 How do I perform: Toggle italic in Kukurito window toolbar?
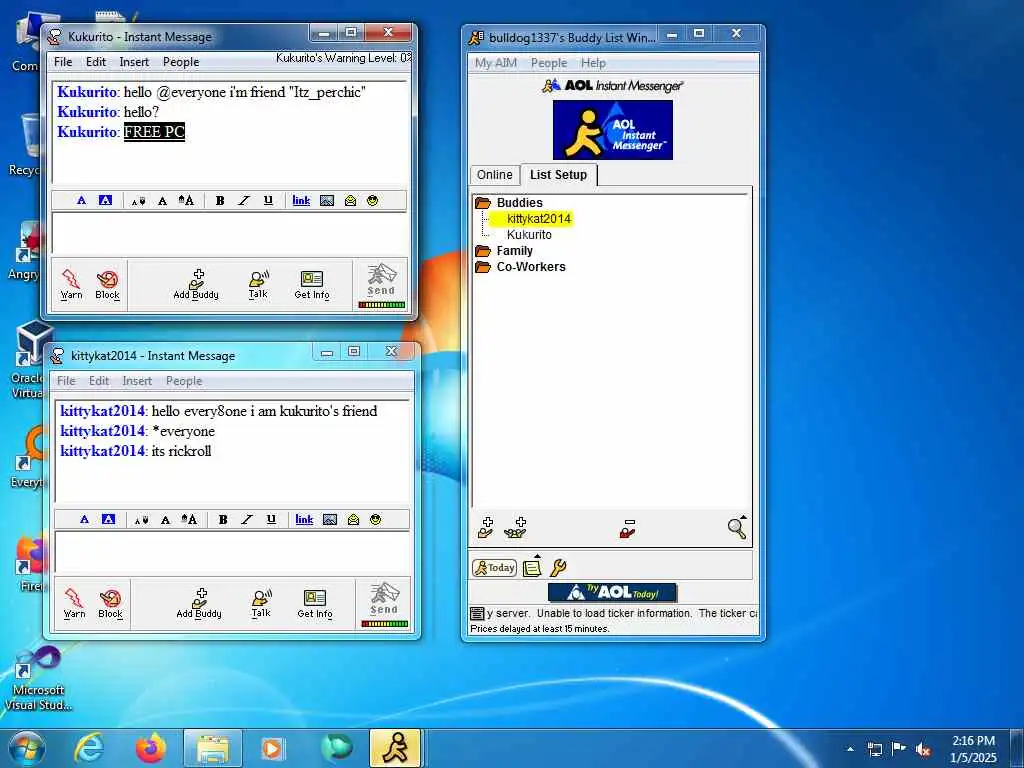(244, 200)
